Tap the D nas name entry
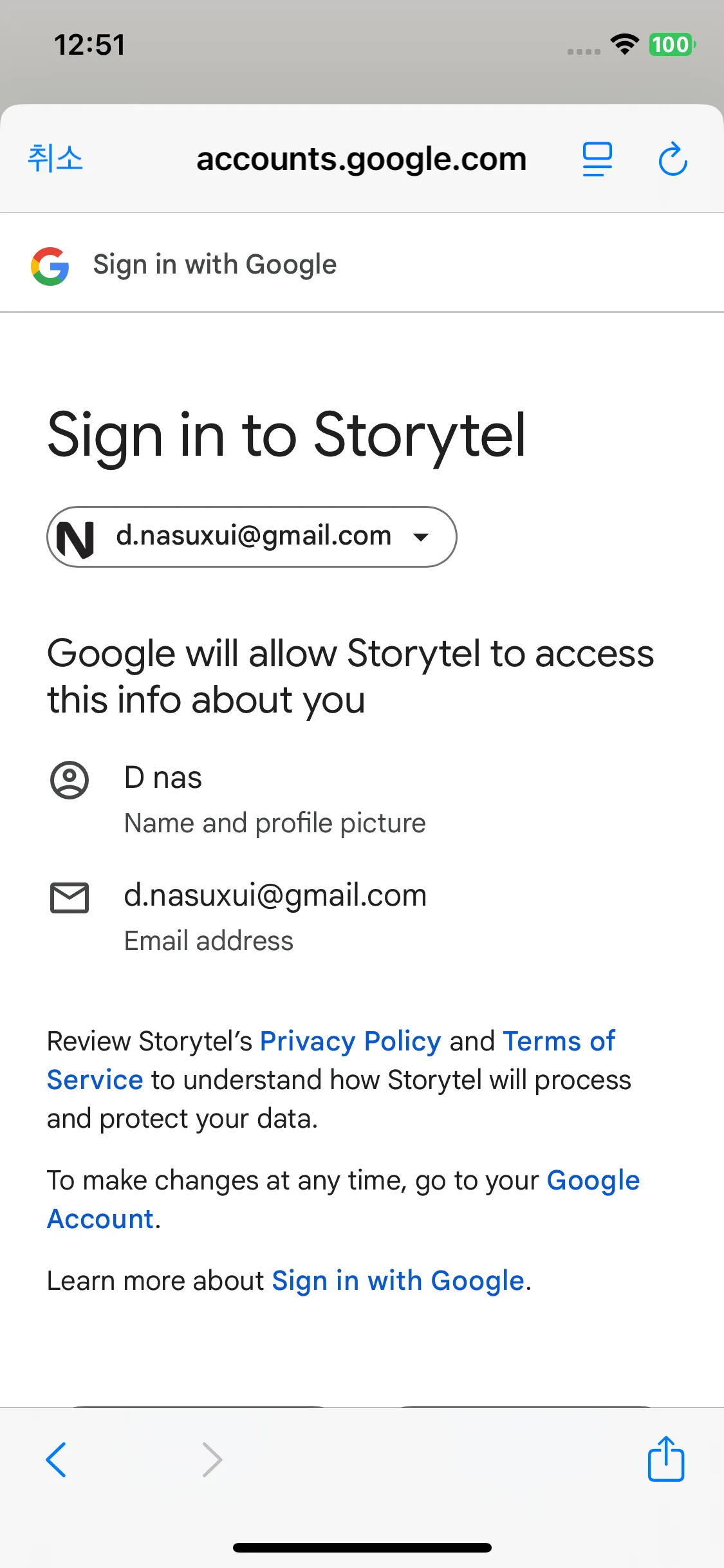 163,778
